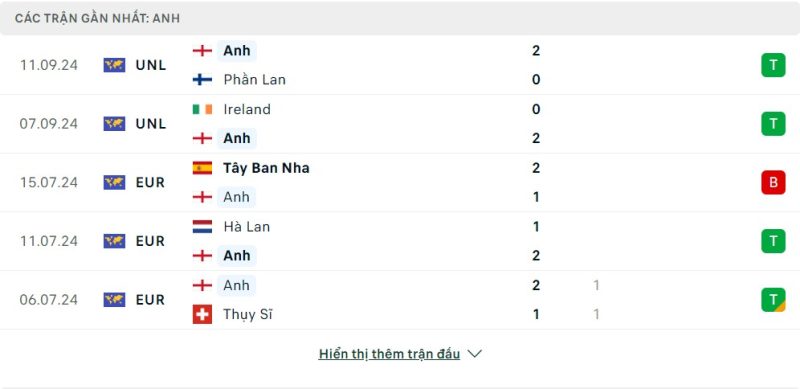Click the 07.09.24 match date

[x=48, y=124]
